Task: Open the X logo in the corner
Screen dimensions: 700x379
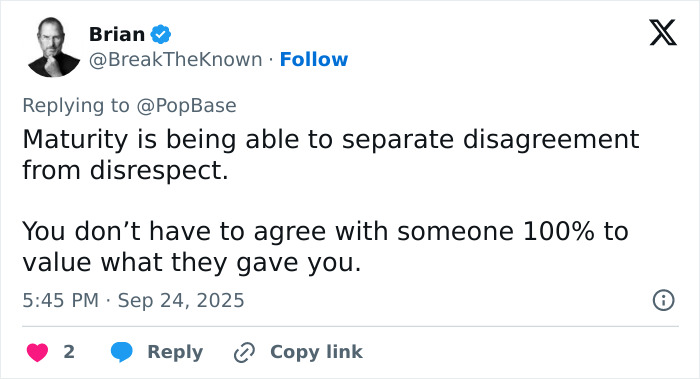Action: (x=663, y=33)
